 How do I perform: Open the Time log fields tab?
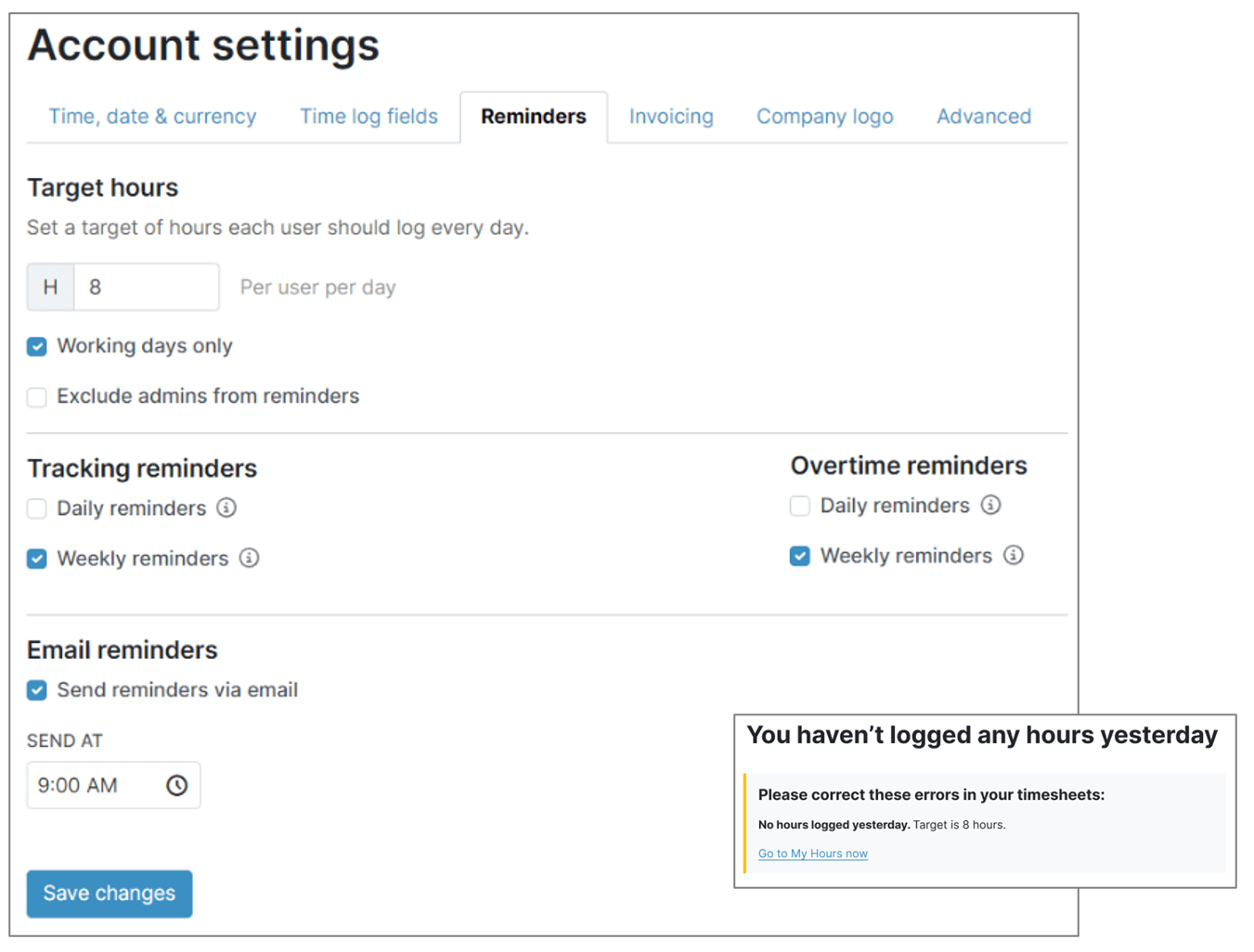[x=368, y=116]
